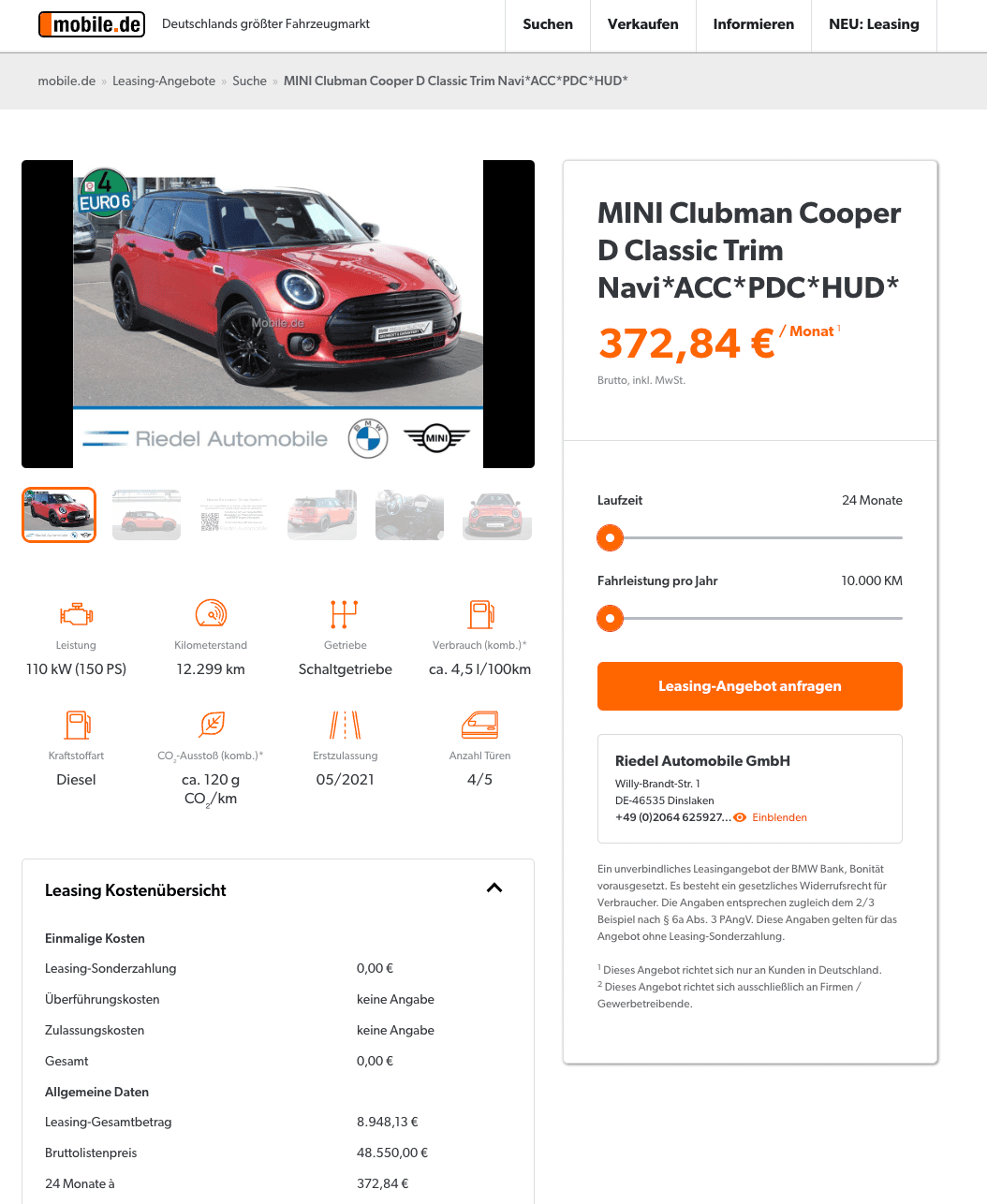The image size is (987, 1204).
Task: Click the Getriebe gear shift icon
Action: point(345,613)
